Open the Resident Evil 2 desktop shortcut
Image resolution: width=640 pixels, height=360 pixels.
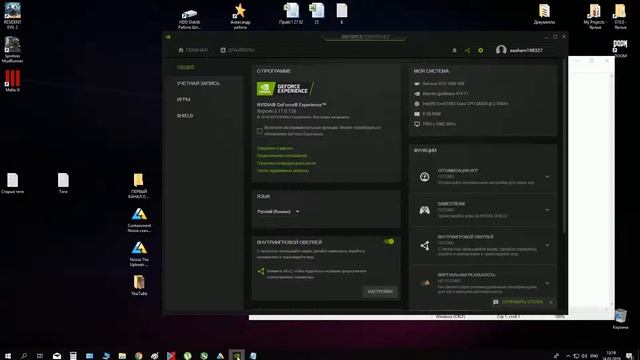point(12,16)
